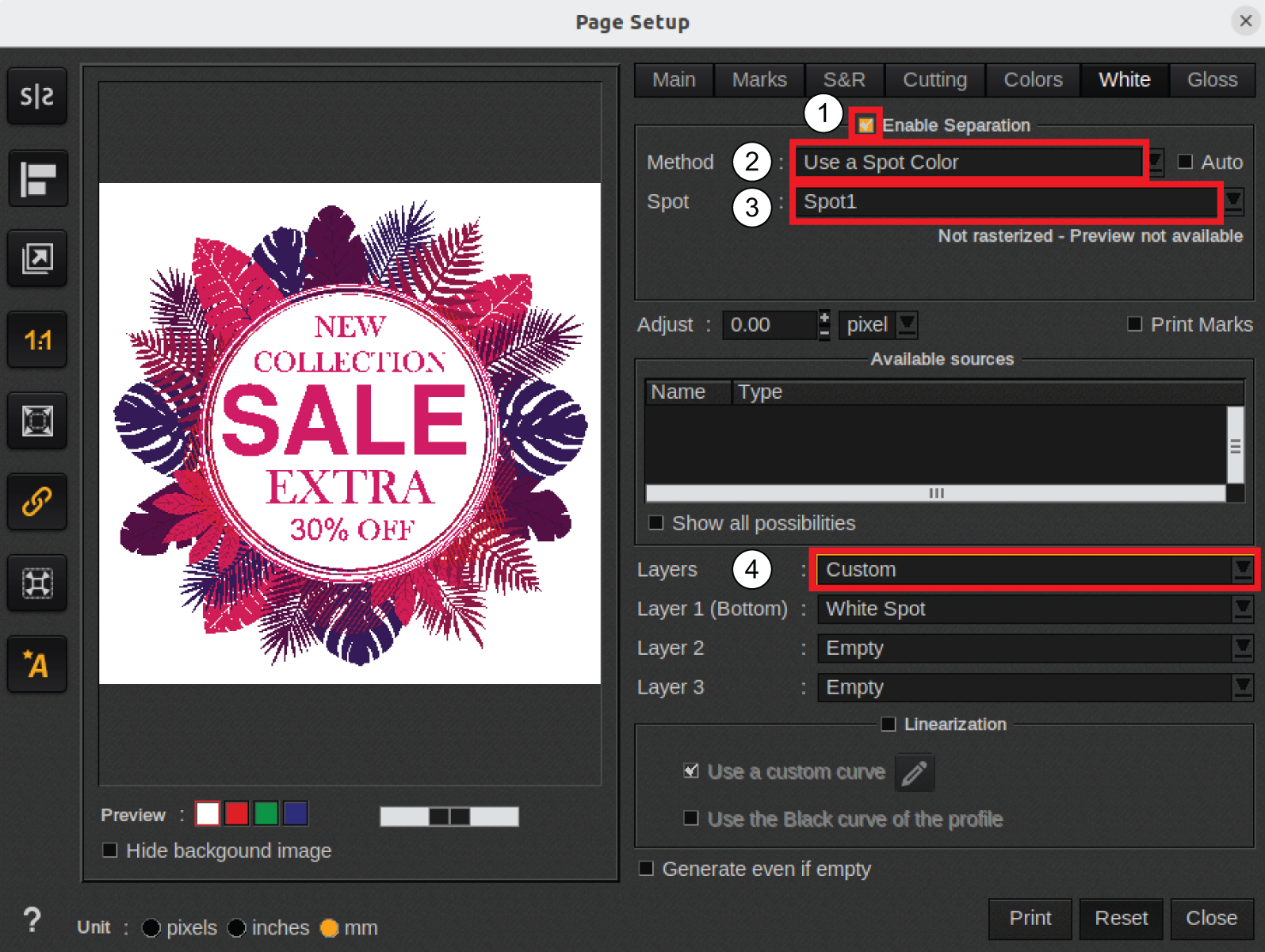Open the custom curve pencil editor
The image size is (1265, 952).
click(915, 772)
